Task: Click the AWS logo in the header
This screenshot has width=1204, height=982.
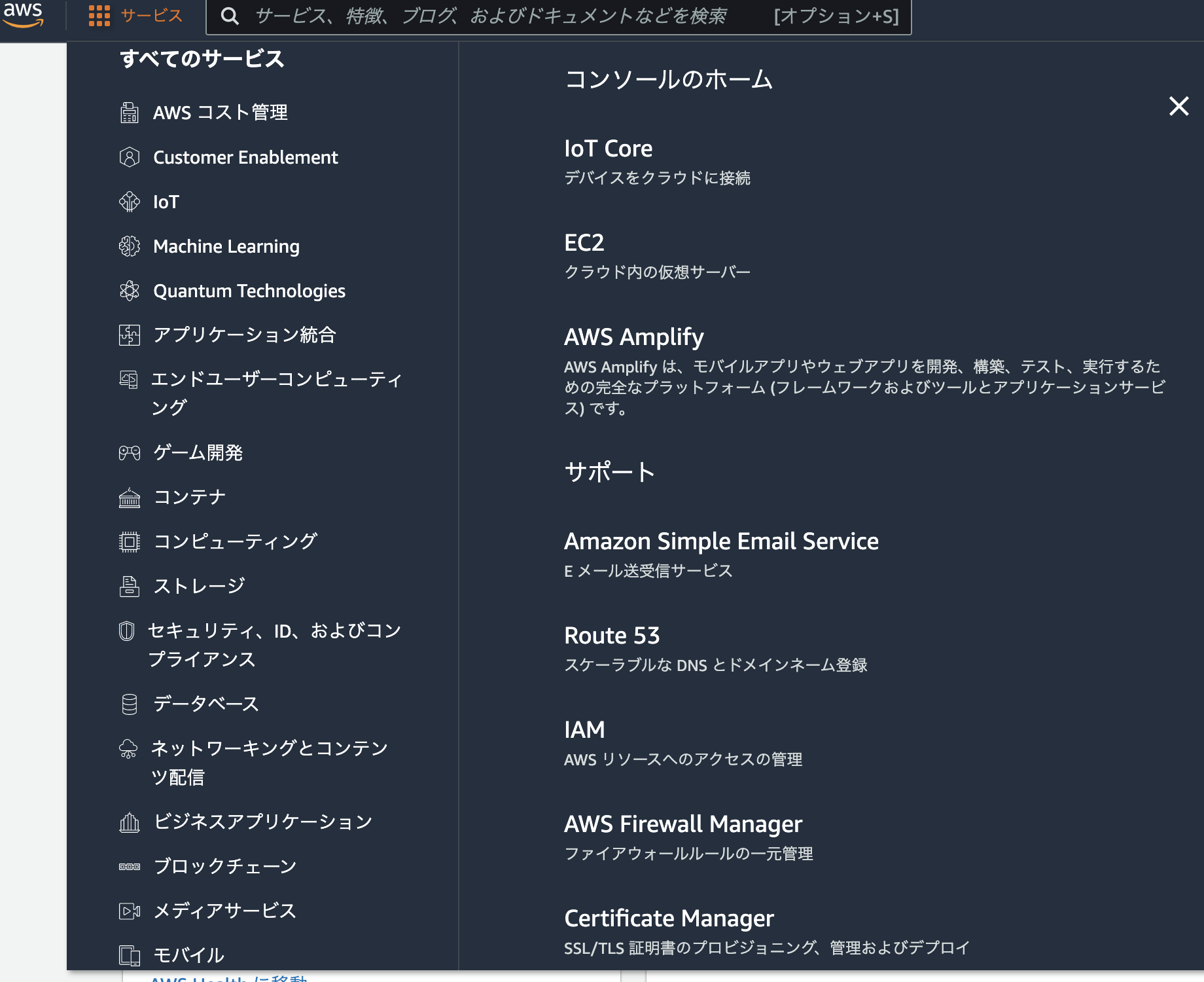Action: [23, 14]
